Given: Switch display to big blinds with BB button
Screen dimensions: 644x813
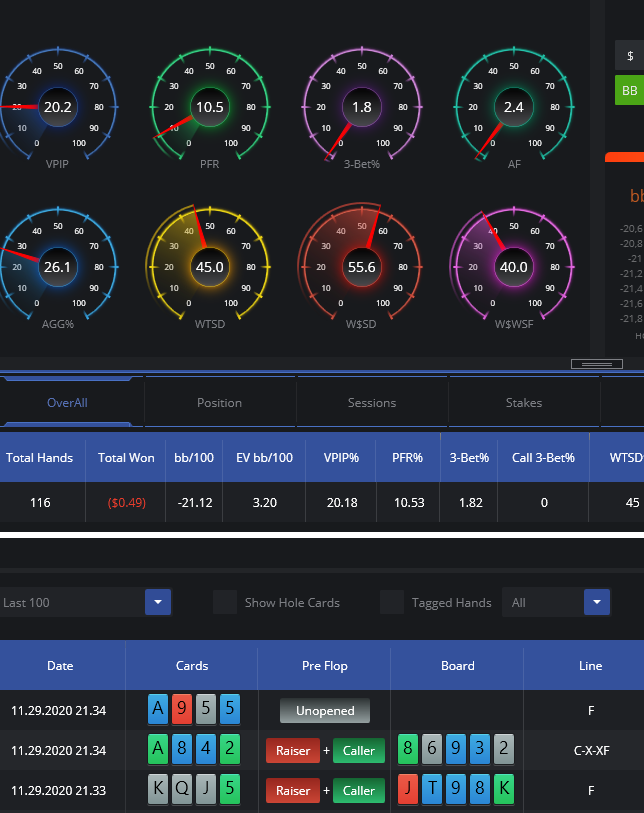Looking at the screenshot, I should (629, 90).
